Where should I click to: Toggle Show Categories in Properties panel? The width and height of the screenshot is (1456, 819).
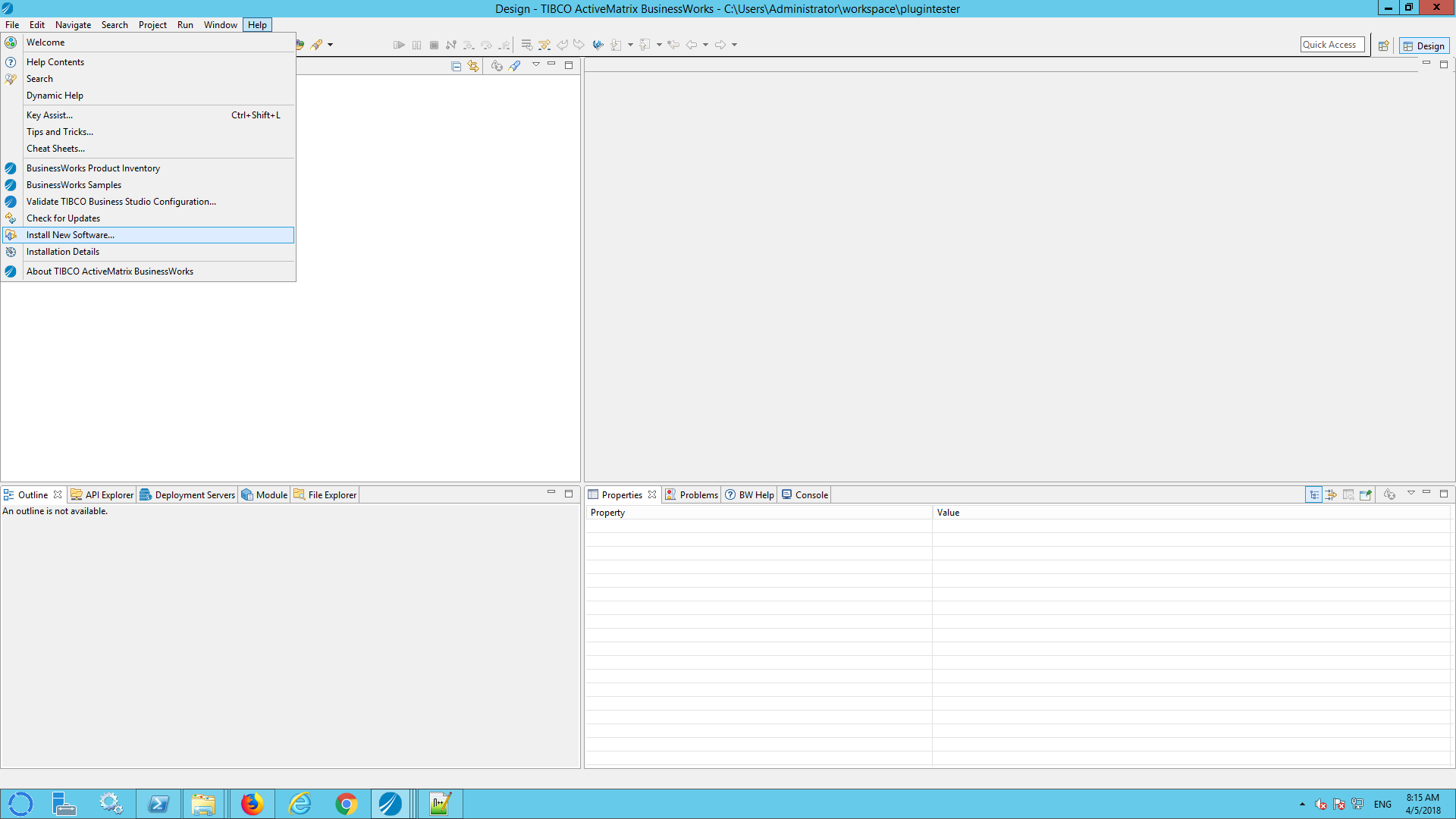pos(1313,495)
